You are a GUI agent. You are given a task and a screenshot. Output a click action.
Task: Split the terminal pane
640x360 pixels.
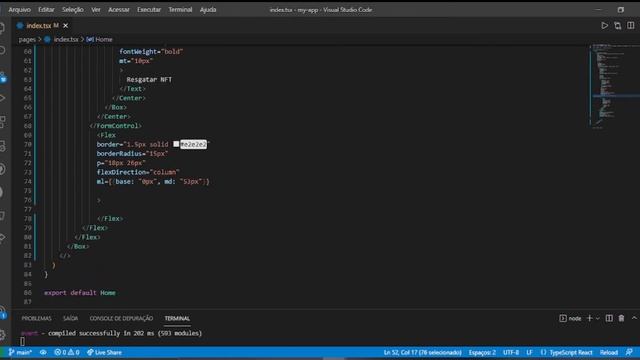[609, 318]
